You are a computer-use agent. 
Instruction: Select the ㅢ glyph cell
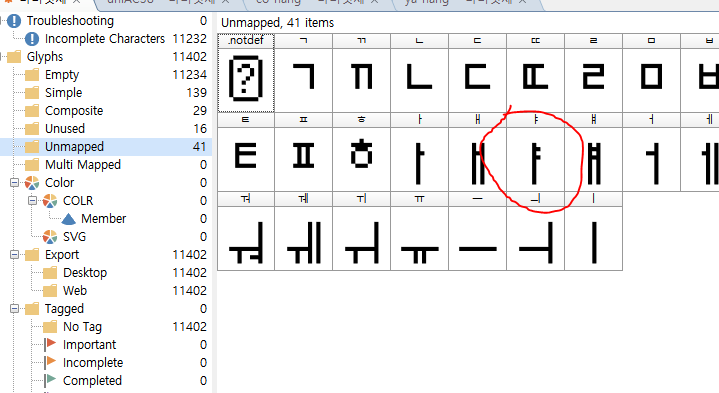click(x=536, y=232)
